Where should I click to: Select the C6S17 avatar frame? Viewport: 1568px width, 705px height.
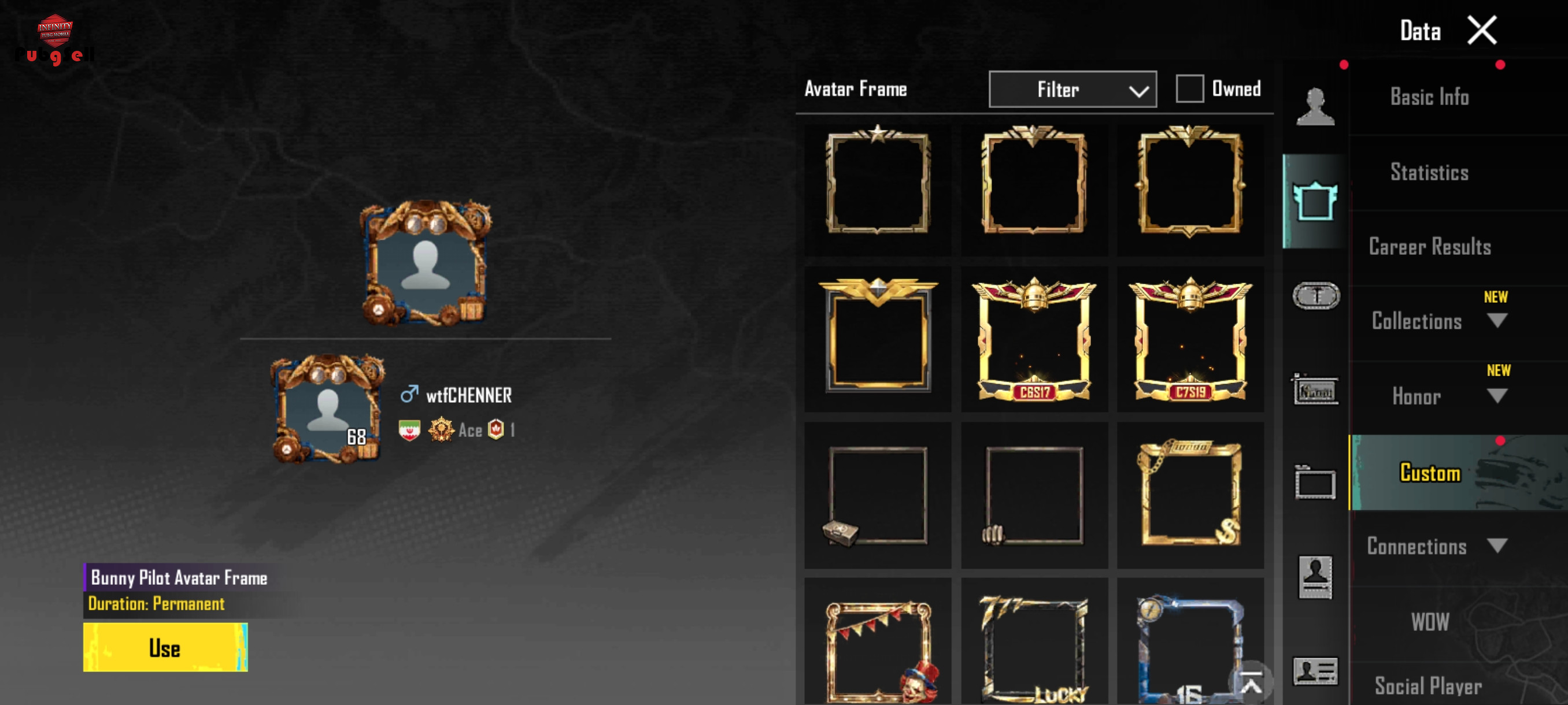1034,339
